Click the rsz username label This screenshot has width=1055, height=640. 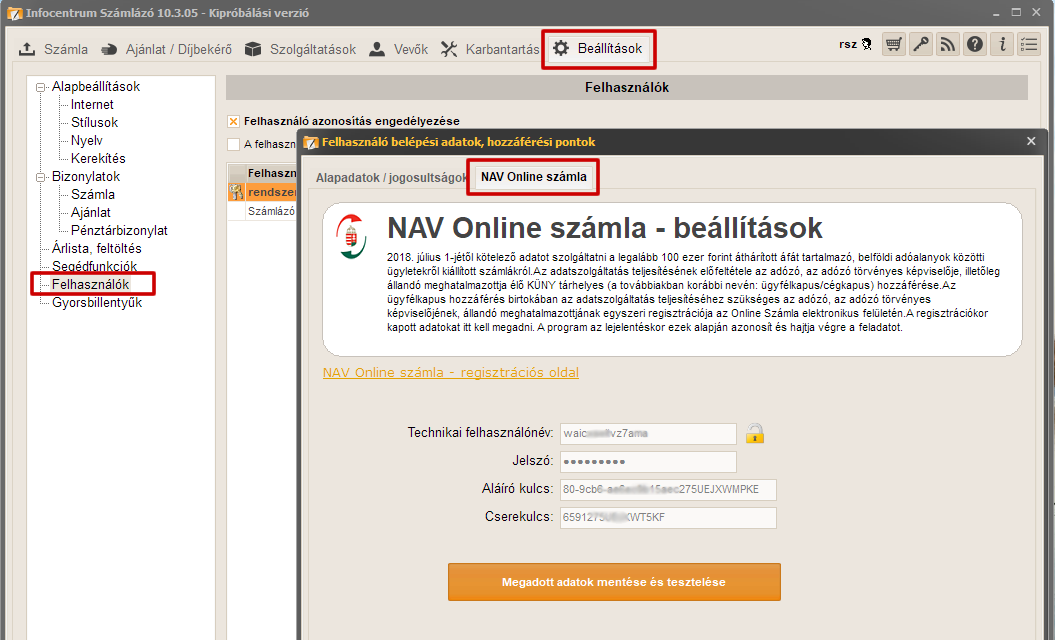(x=848, y=44)
